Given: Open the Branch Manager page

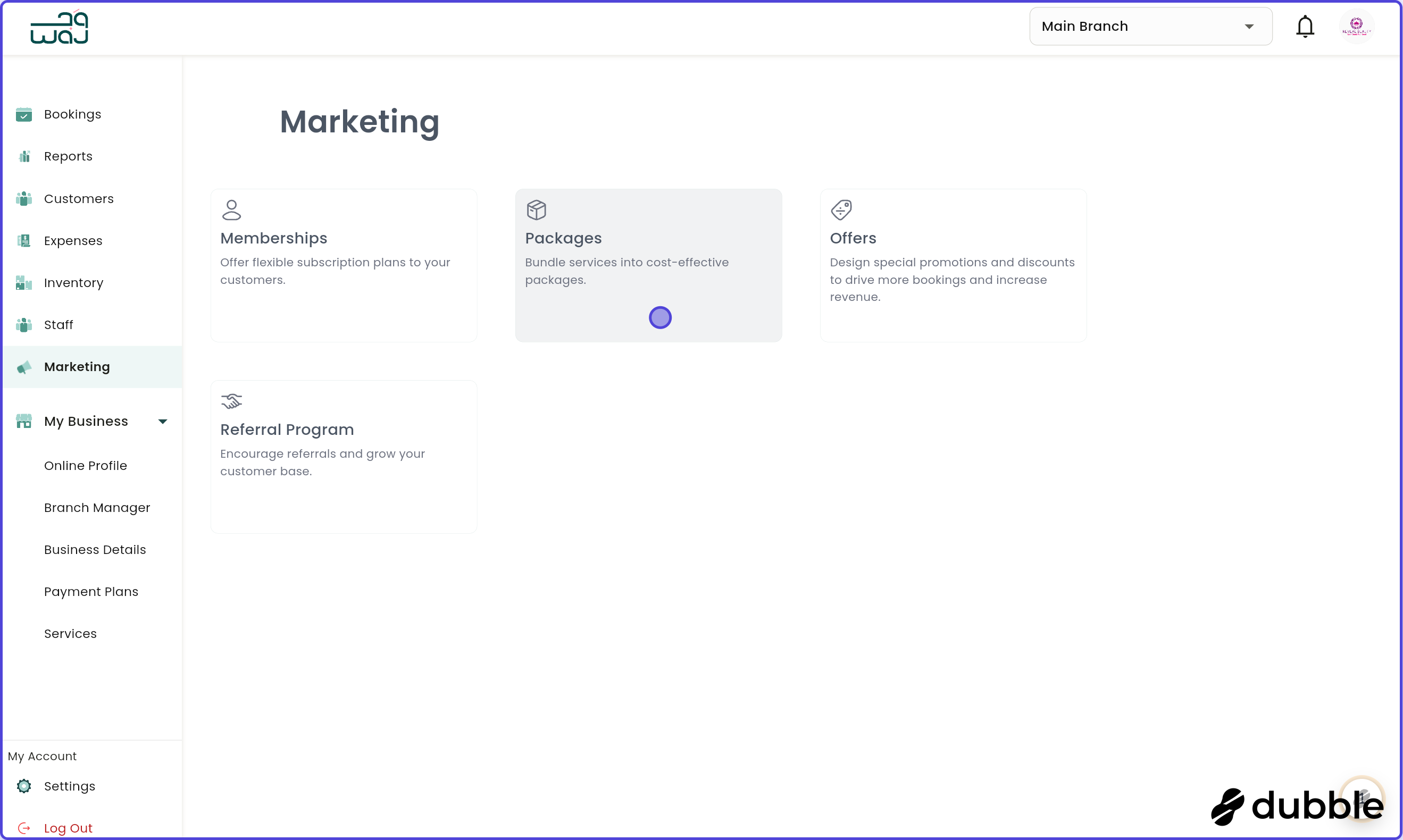Looking at the screenshot, I should click(97, 508).
